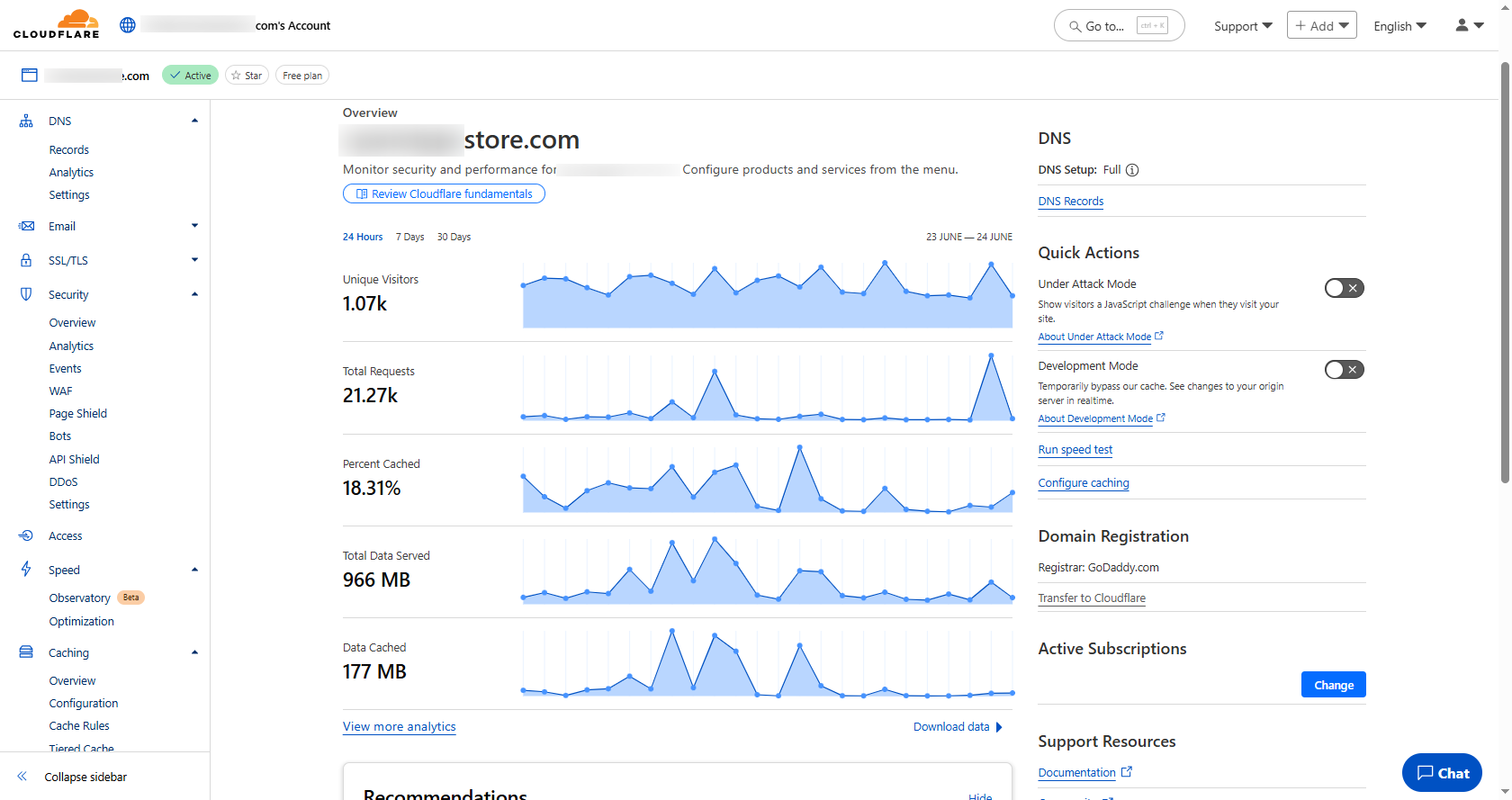This screenshot has height=800, width=1512.
Task: Switch chart range to 7 Days
Action: 409,237
